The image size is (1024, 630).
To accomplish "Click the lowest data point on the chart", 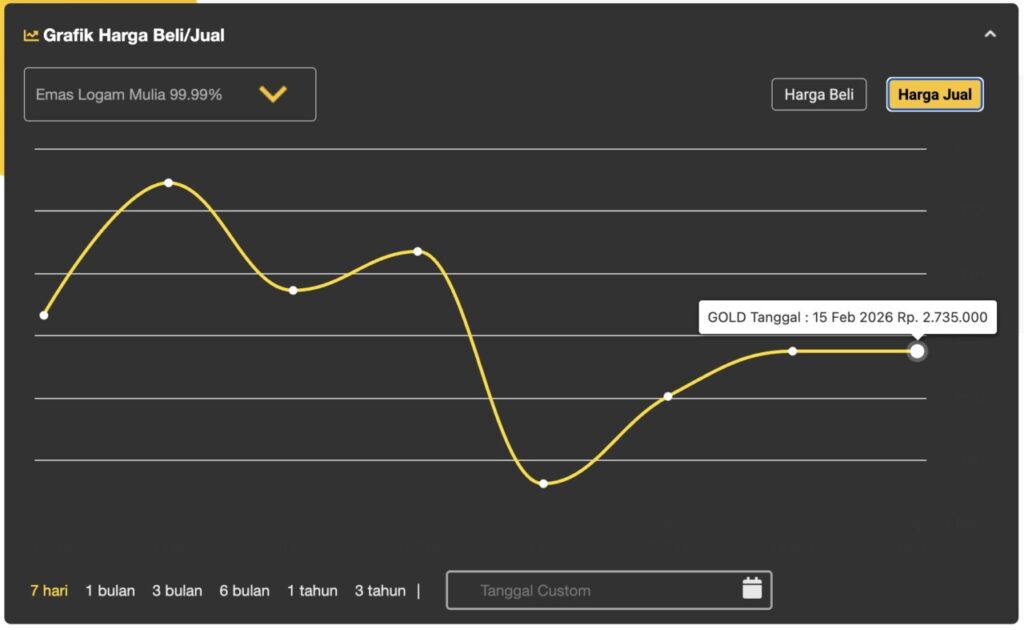I will [x=543, y=484].
